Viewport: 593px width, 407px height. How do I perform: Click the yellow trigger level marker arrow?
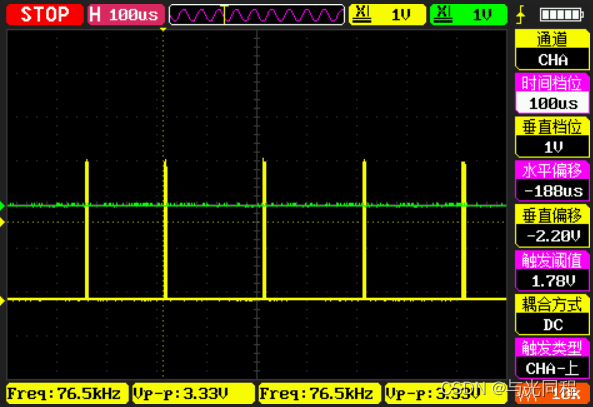(3, 222)
